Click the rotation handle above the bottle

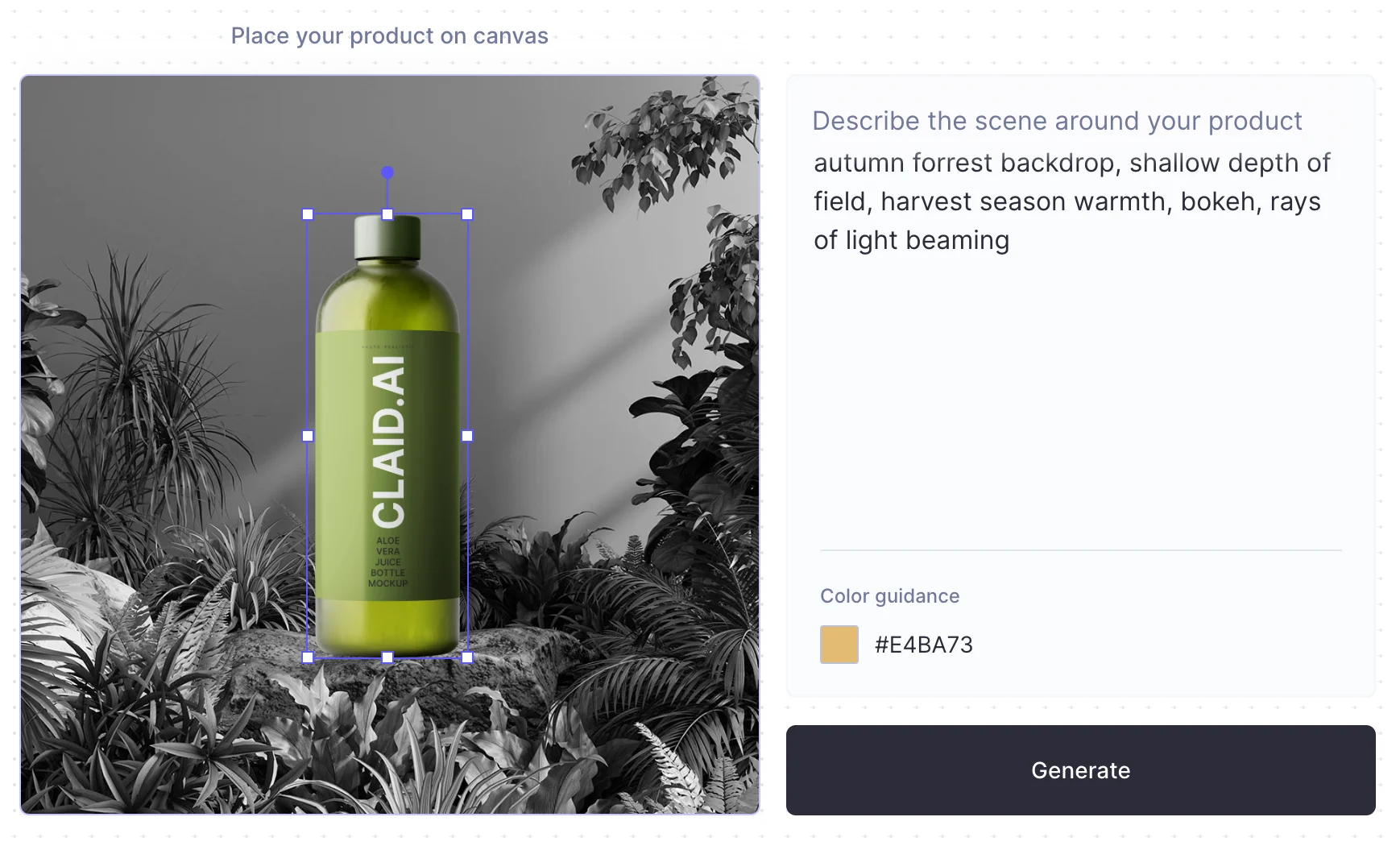387,172
